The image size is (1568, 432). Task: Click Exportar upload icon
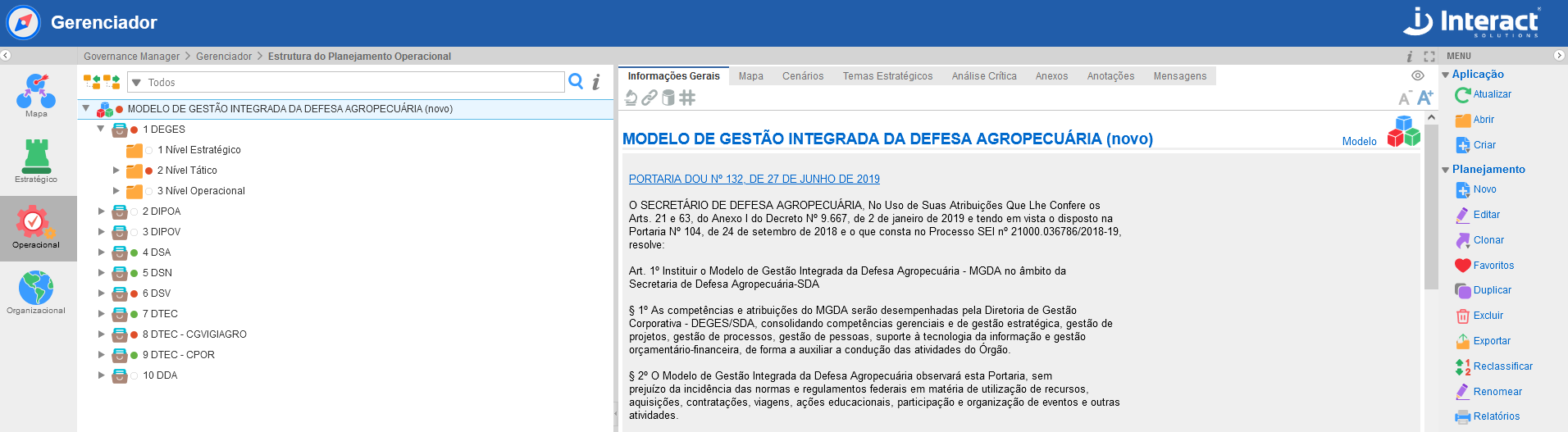(x=1463, y=341)
